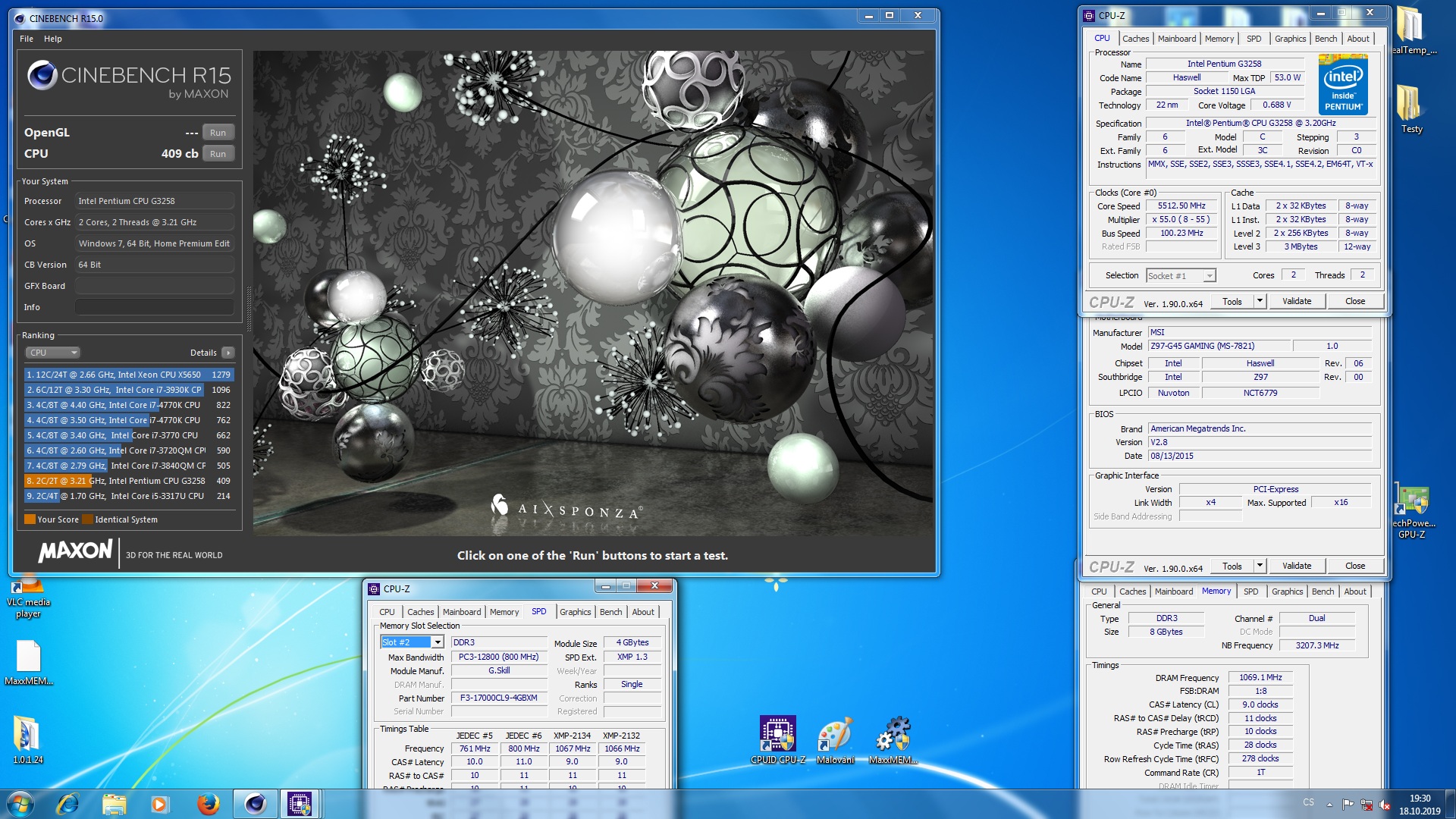Open the Help menu in Cinebench
The height and width of the screenshot is (819, 1456).
pos(53,39)
